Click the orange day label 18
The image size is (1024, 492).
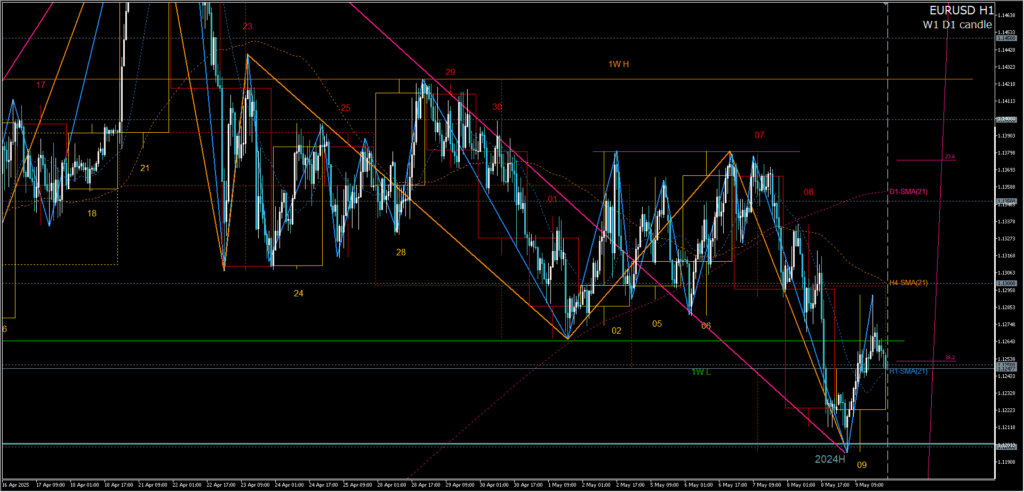point(92,213)
